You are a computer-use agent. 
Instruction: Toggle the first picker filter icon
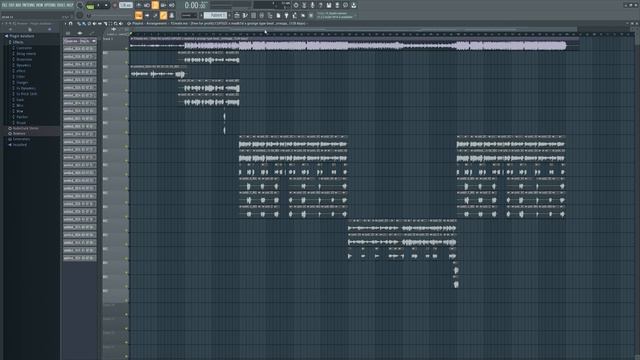[x=68, y=33]
